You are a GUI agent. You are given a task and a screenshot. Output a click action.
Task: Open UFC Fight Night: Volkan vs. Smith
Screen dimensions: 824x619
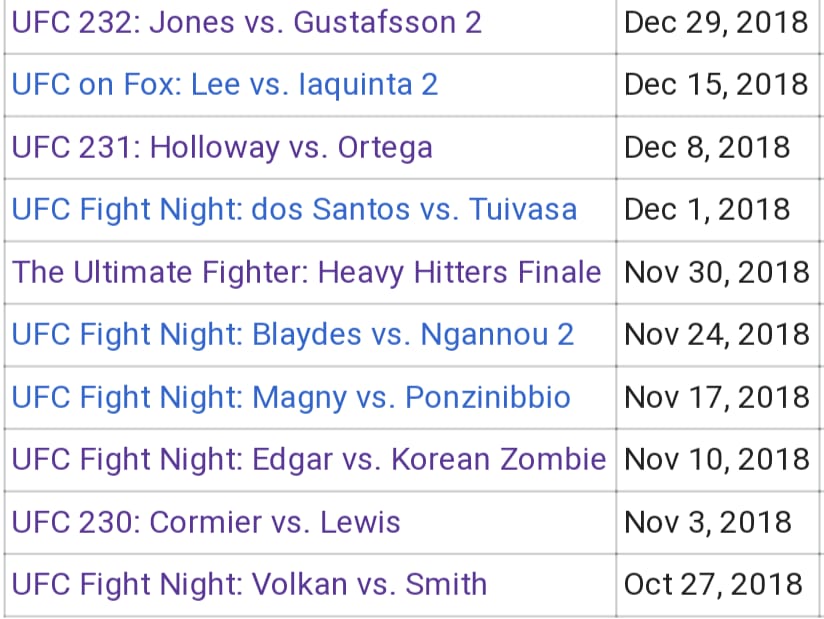coord(249,584)
